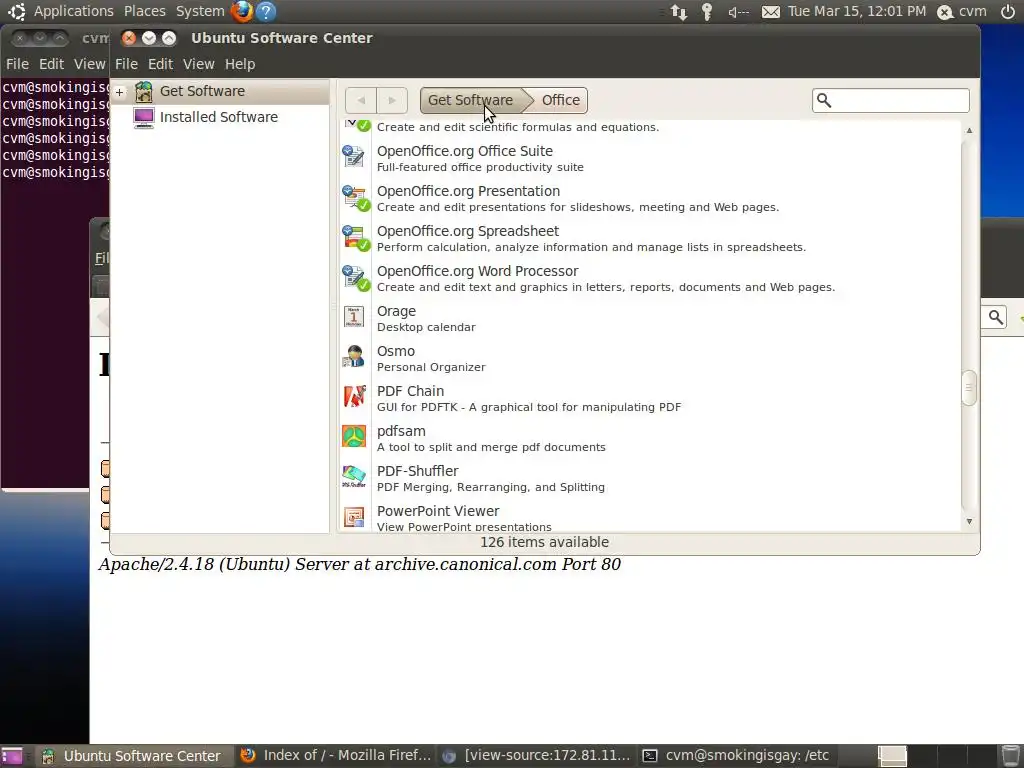Click the PowerPoint Viewer icon

coord(354,517)
